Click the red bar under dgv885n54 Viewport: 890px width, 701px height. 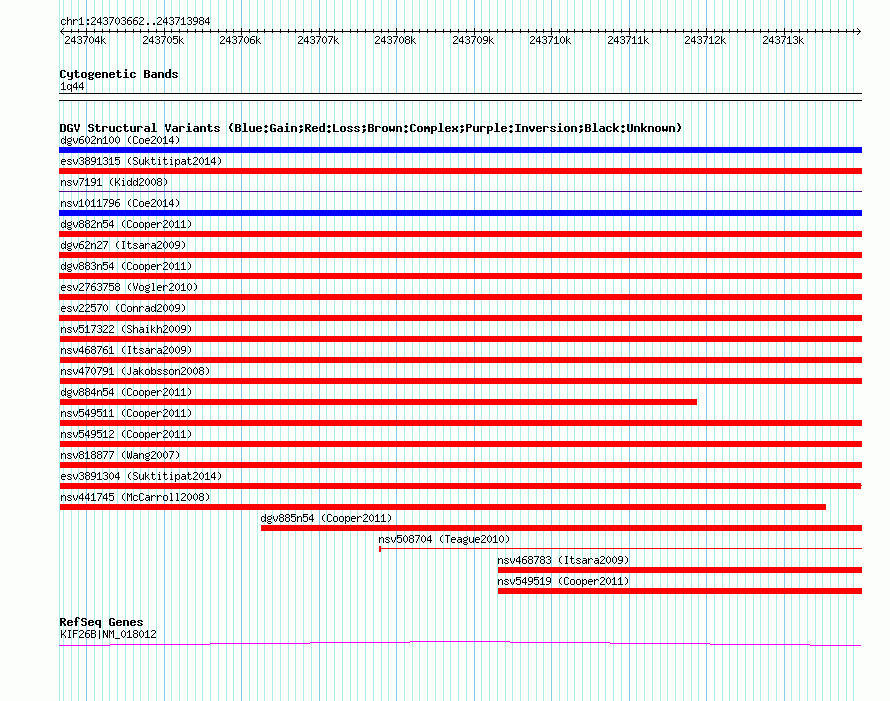point(561,528)
